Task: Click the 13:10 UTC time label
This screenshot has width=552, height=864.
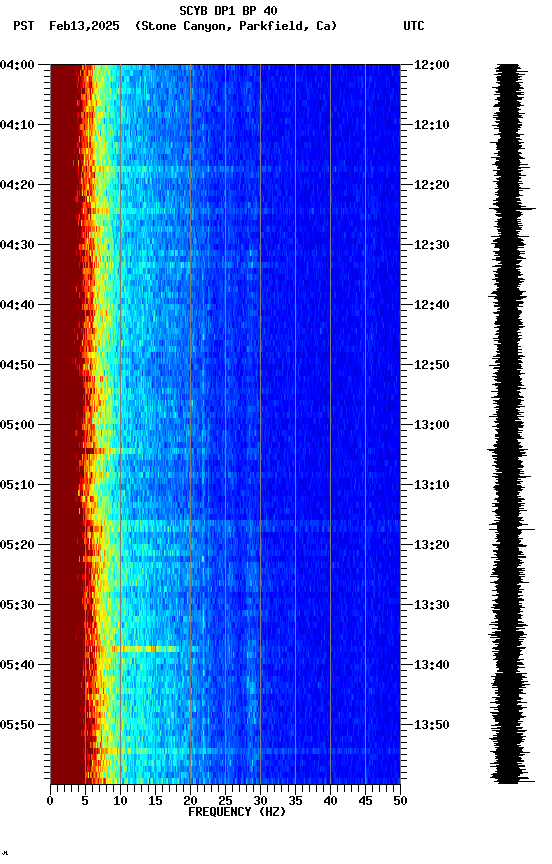Action: click(432, 485)
